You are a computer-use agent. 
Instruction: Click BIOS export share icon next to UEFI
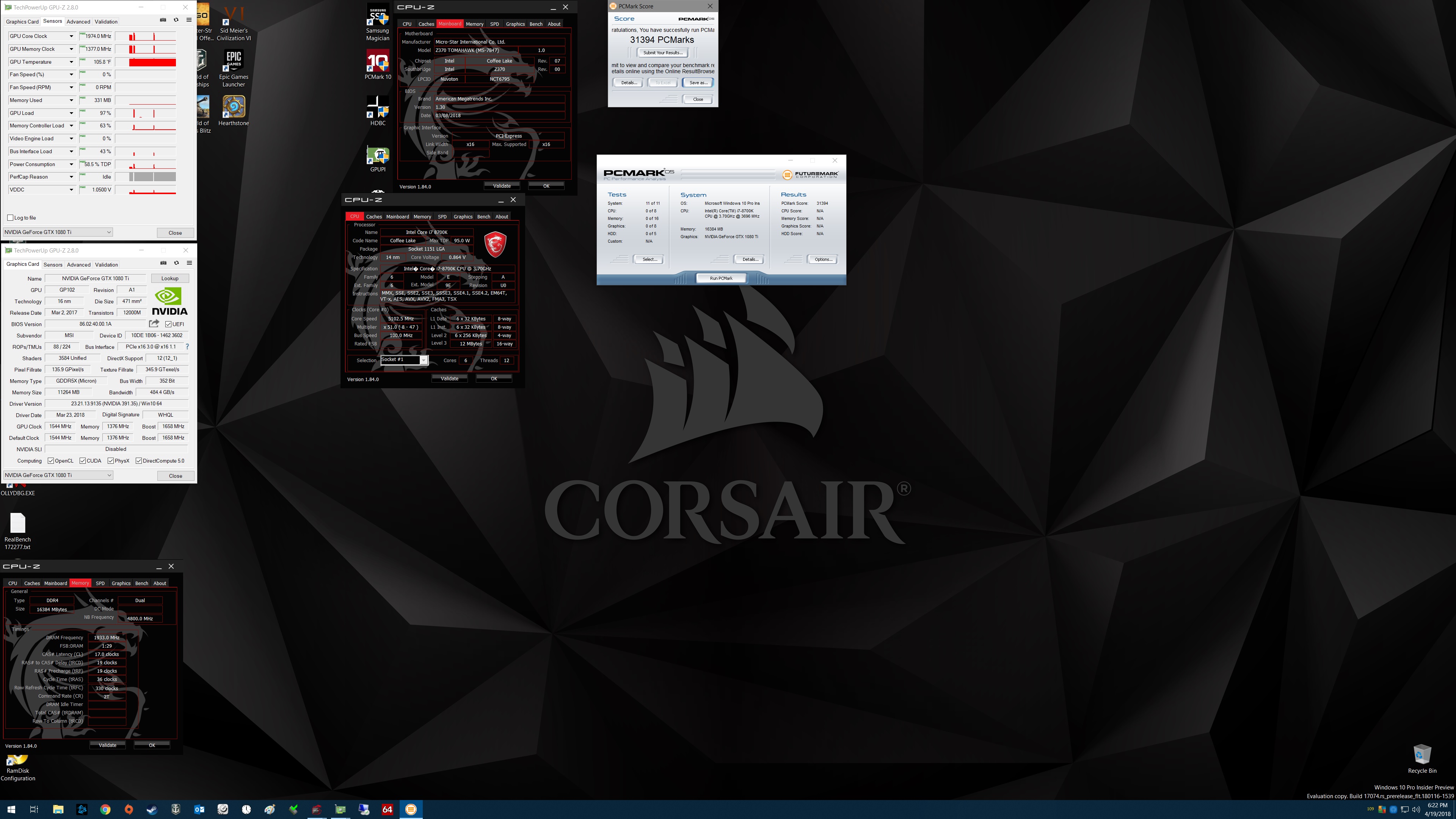(154, 323)
